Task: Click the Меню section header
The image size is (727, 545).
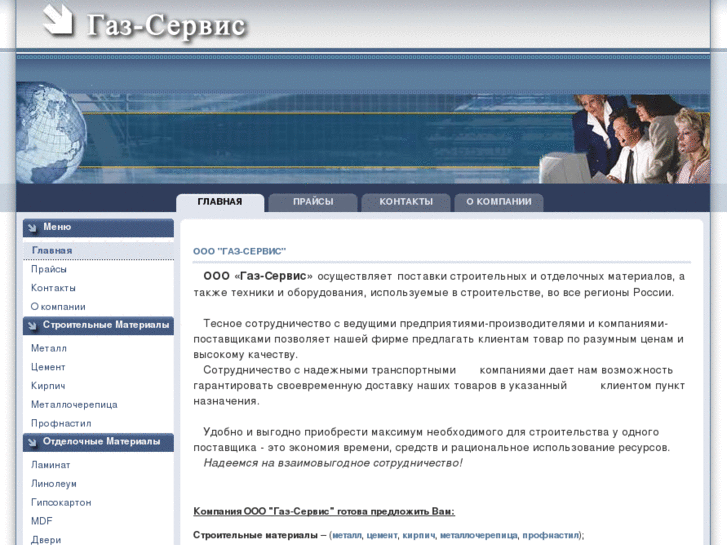Action: point(98,228)
